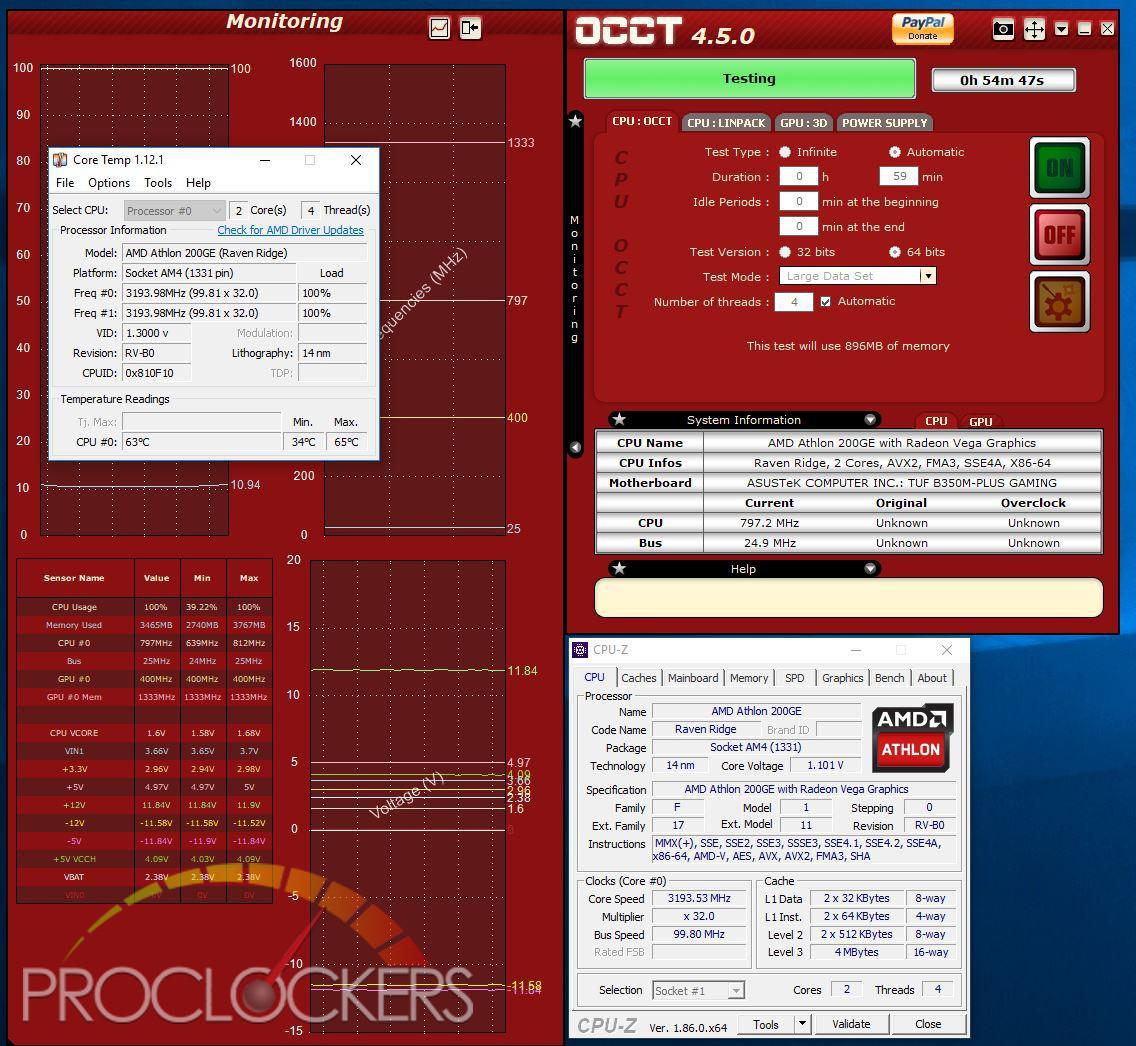1136x1046 pixels.
Task: Open the Graphics tab in CPU-Z
Action: tap(843, 678)
